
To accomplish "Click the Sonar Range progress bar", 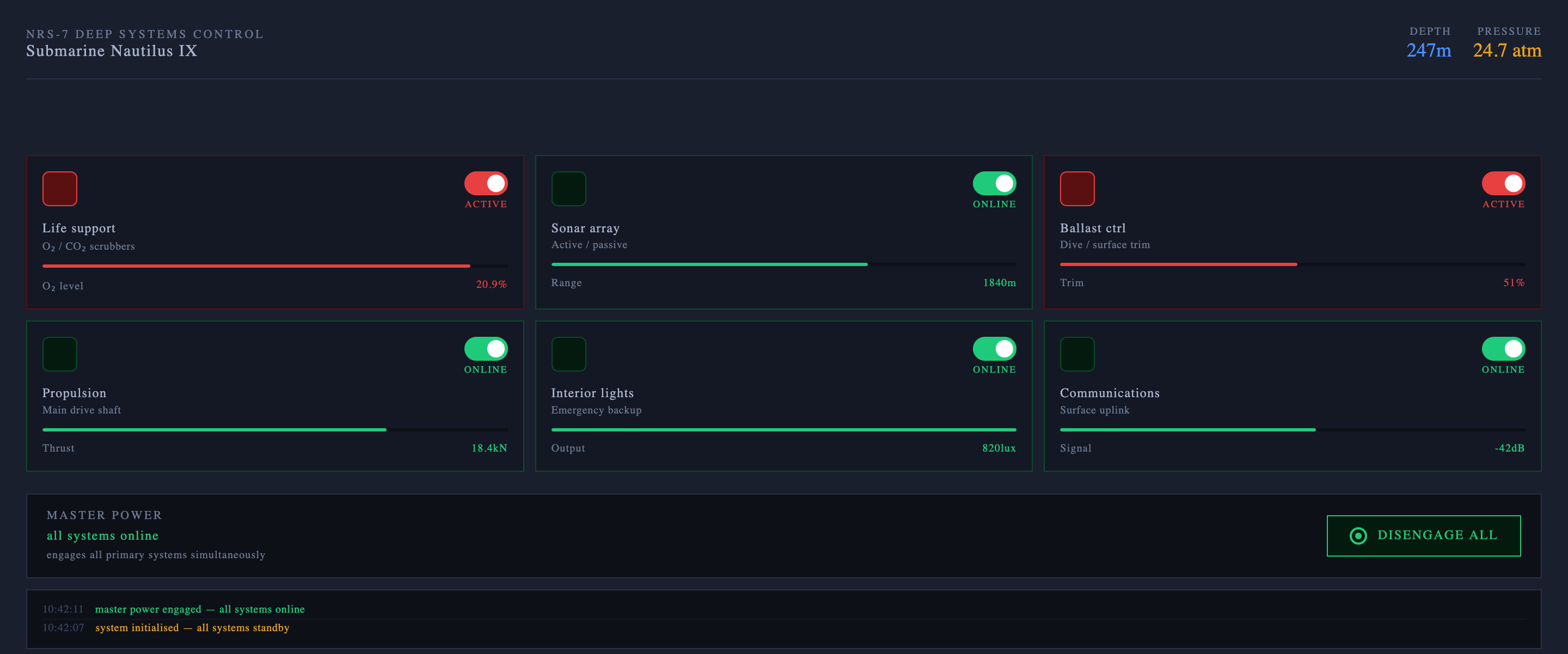I will (783, 264).
